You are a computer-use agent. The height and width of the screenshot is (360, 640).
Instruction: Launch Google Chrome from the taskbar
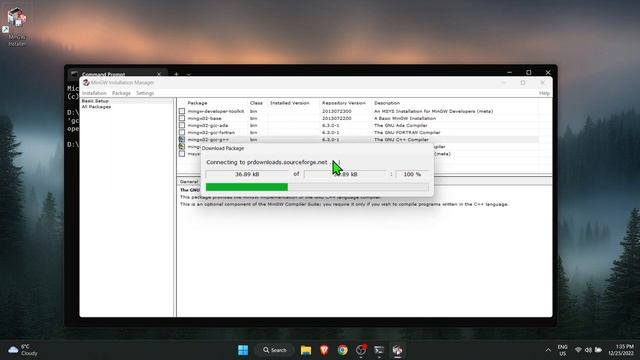pyautogui.click(x=342, y=350)
